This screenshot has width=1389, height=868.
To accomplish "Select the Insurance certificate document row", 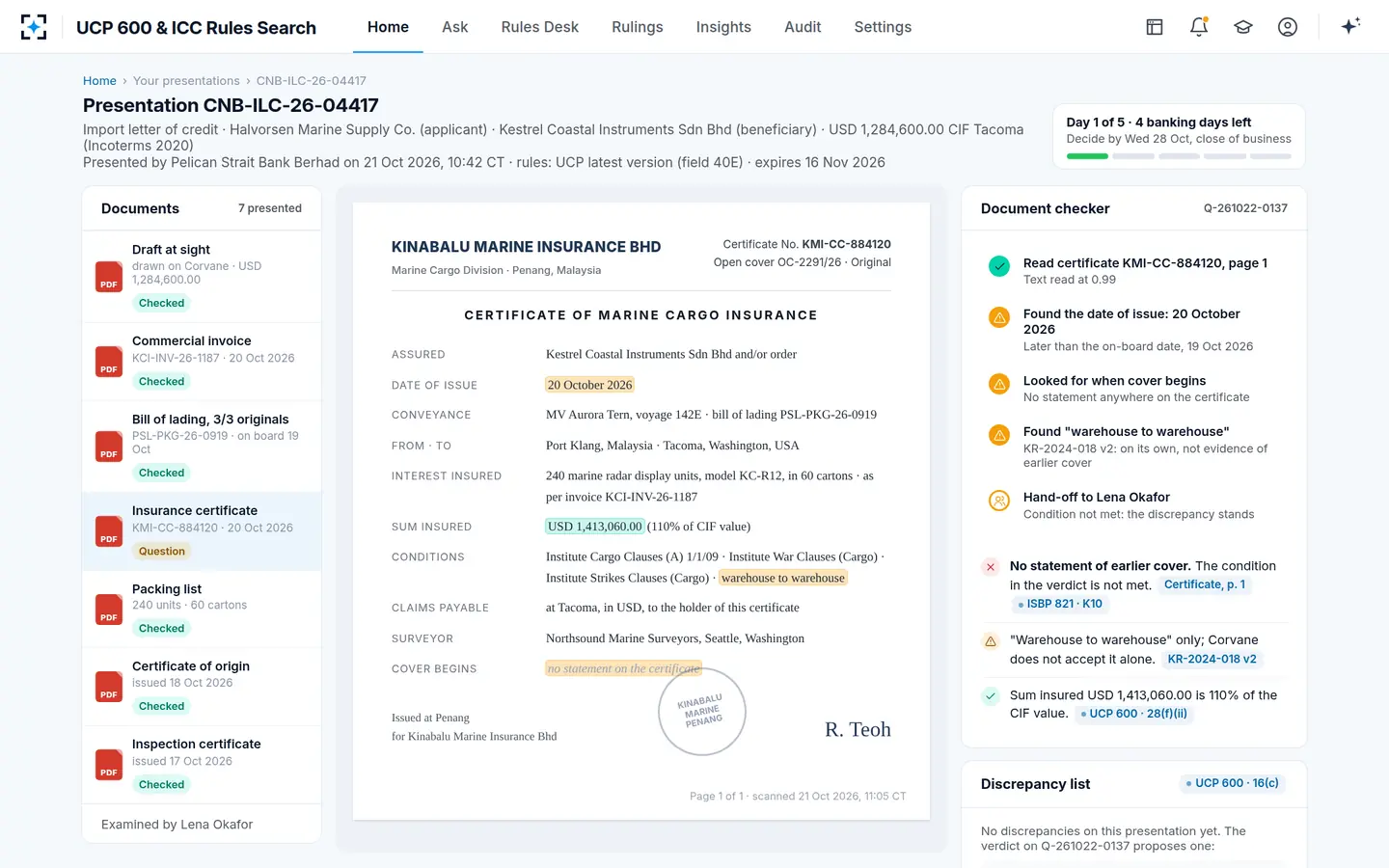I will [x=202, y=531].
